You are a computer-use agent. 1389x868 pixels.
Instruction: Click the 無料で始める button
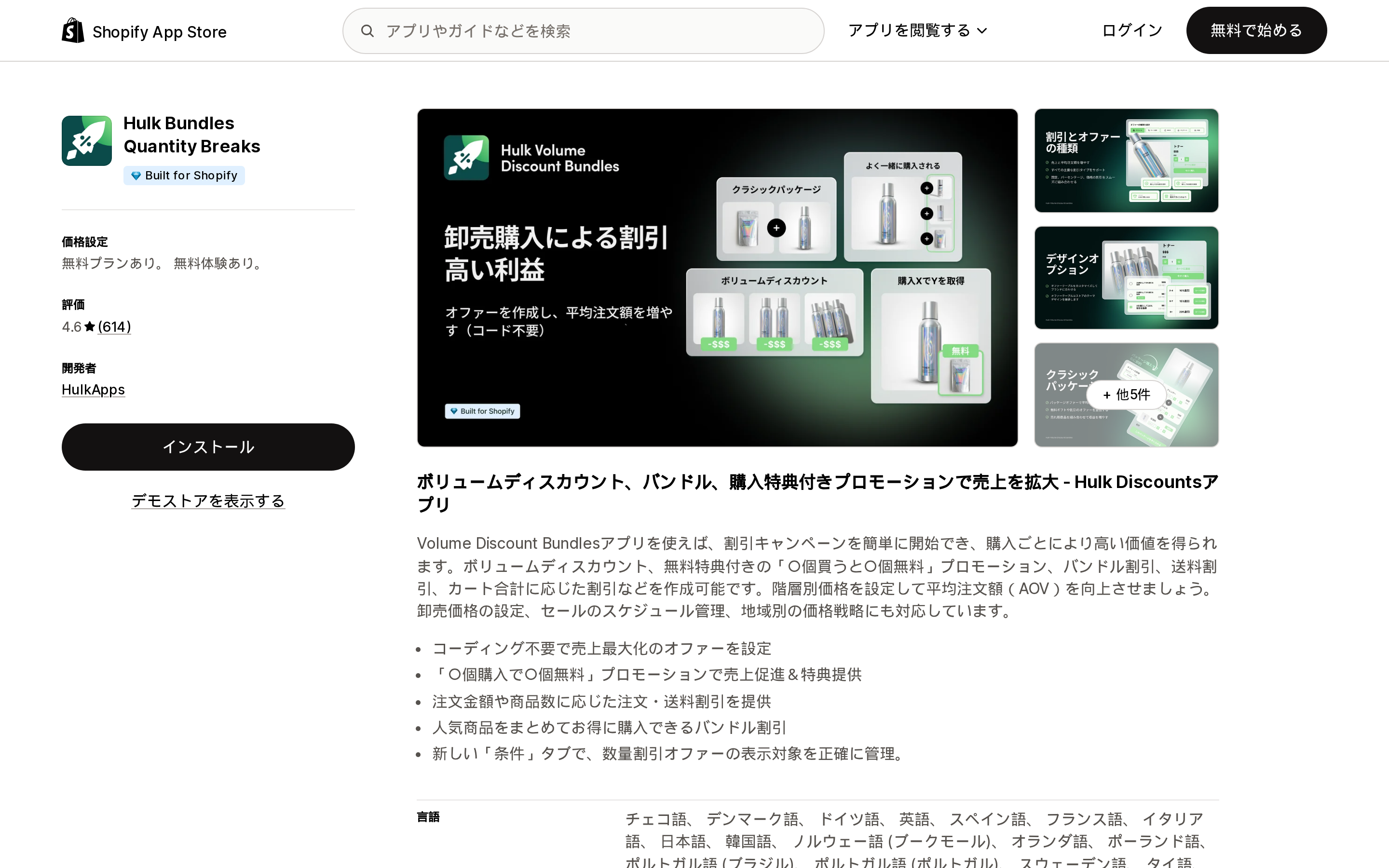1256,30
